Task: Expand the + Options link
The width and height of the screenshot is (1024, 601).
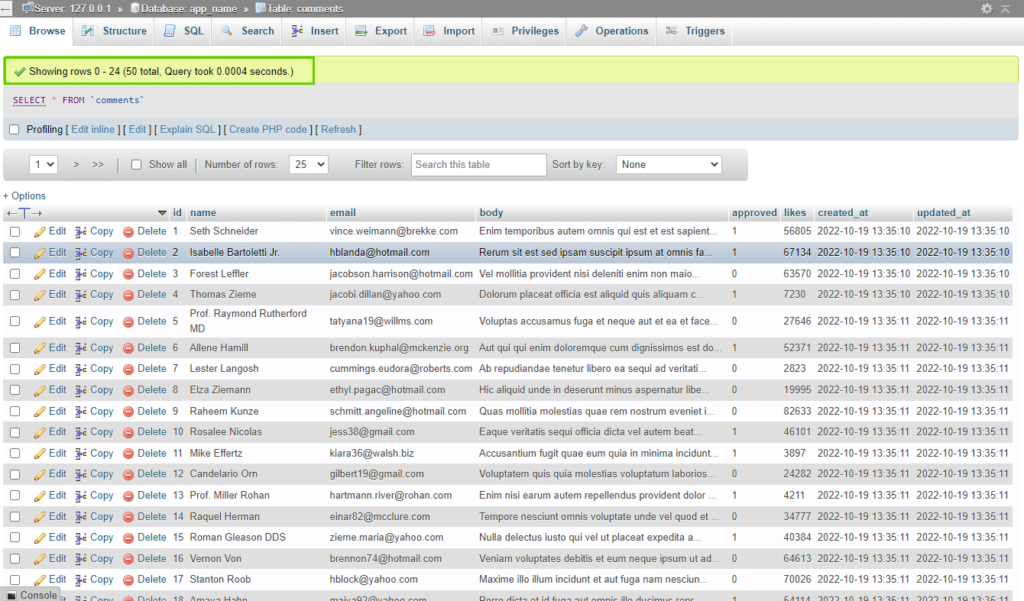Action: (24, 196)
